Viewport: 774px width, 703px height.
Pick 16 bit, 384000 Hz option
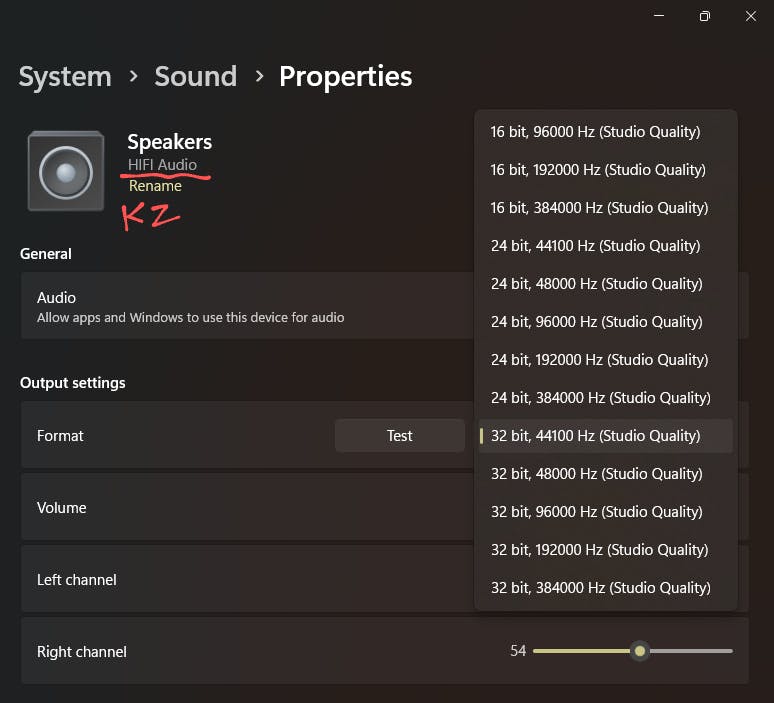pyautogui.click(x=599, y=208)
